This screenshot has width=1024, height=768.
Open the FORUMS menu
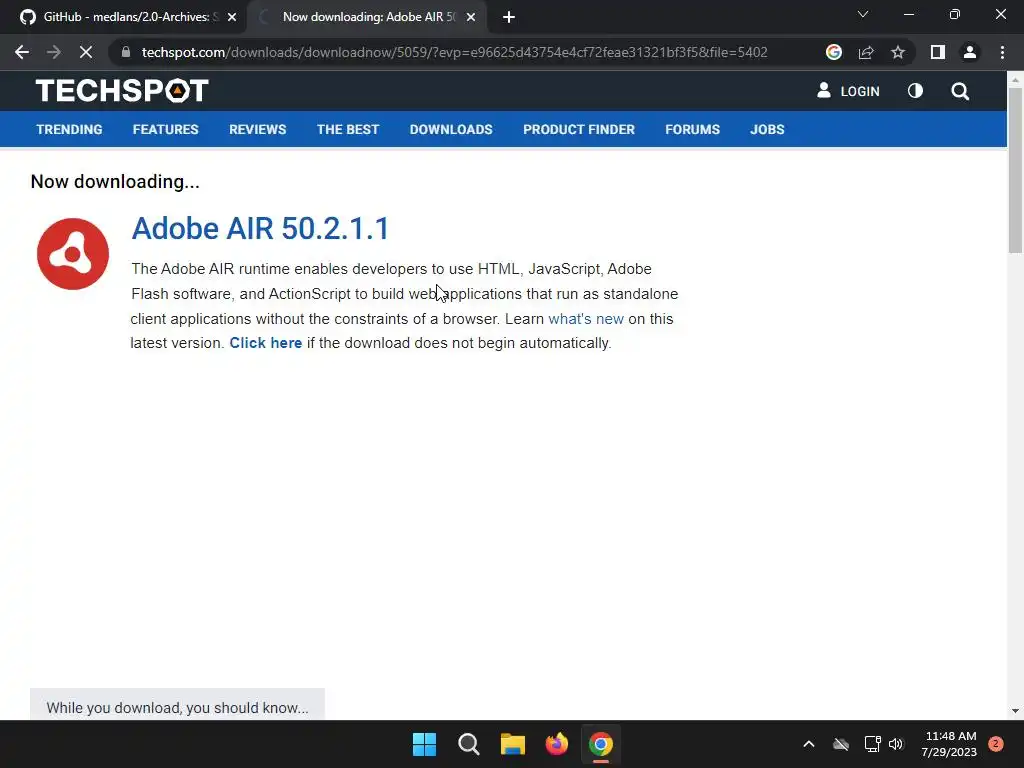692,129
